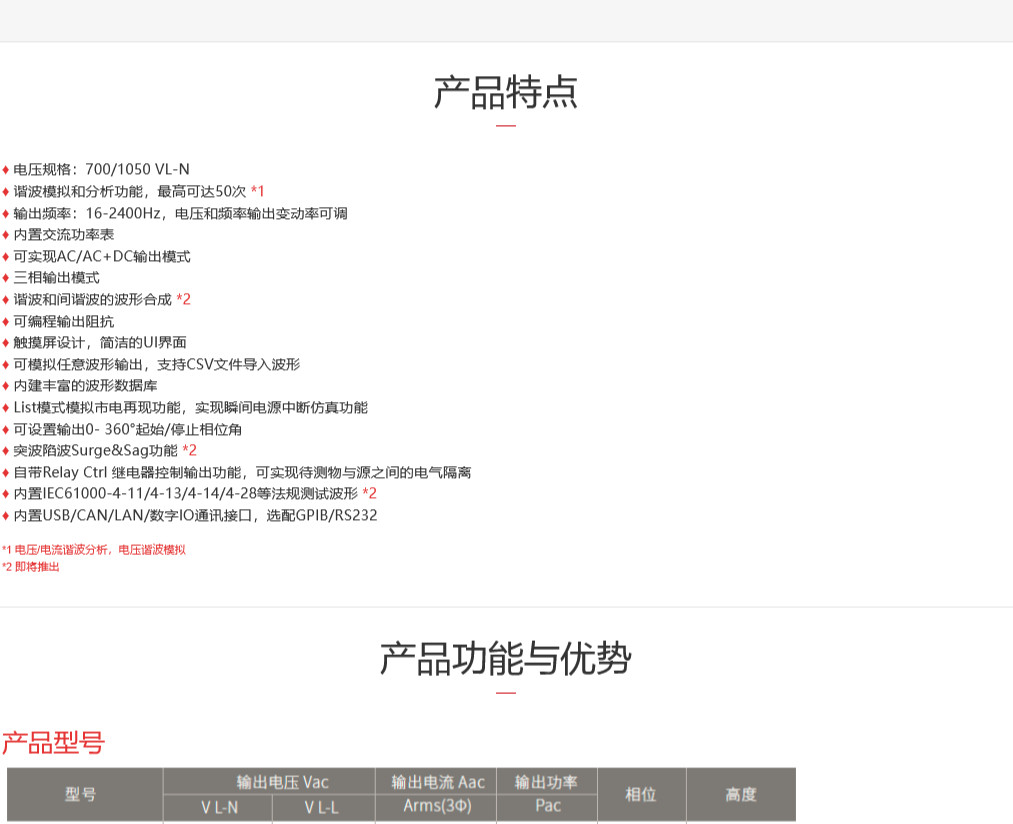The width and height of the screenshot is (1013, 824).
Task: Click the *2 即将推出 footnote text
Action: (31, 567)
